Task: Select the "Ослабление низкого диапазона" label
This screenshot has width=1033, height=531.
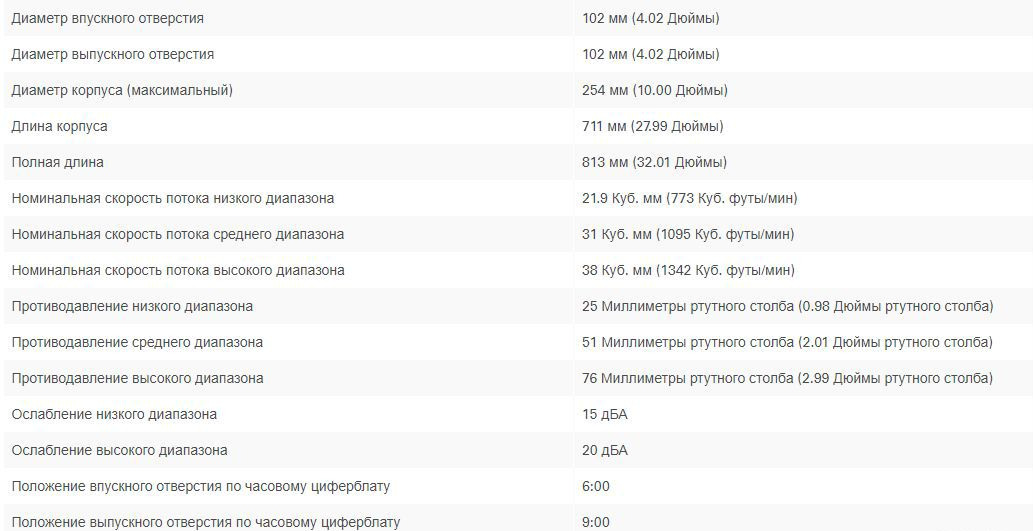Action: click(x=114, y=414)
